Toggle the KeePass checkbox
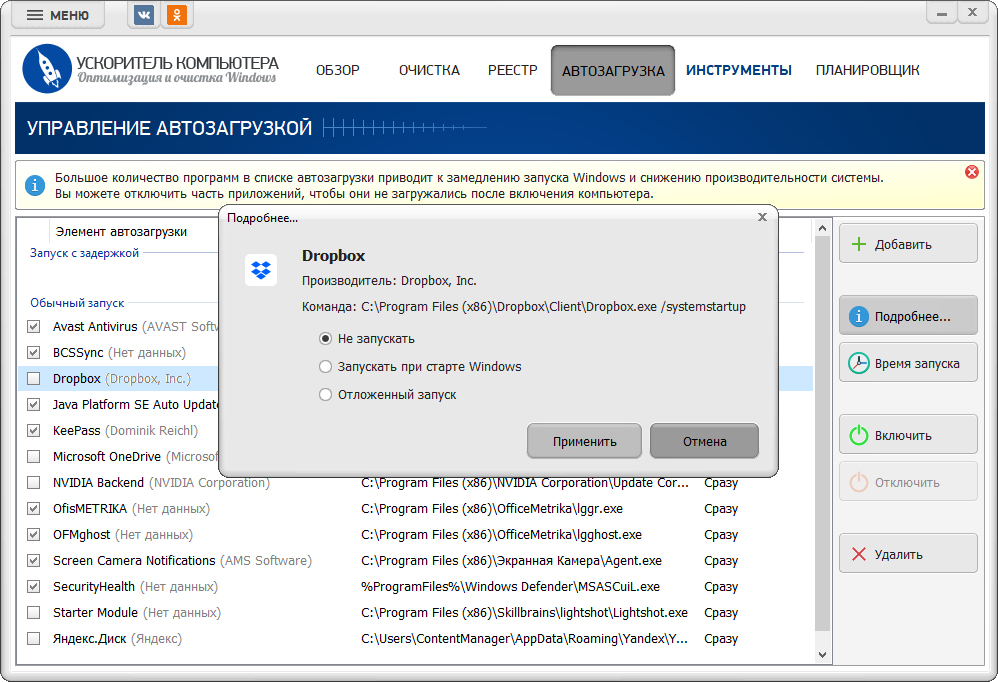The width and height of the screenshot is (998, 682). click(34, 431)
